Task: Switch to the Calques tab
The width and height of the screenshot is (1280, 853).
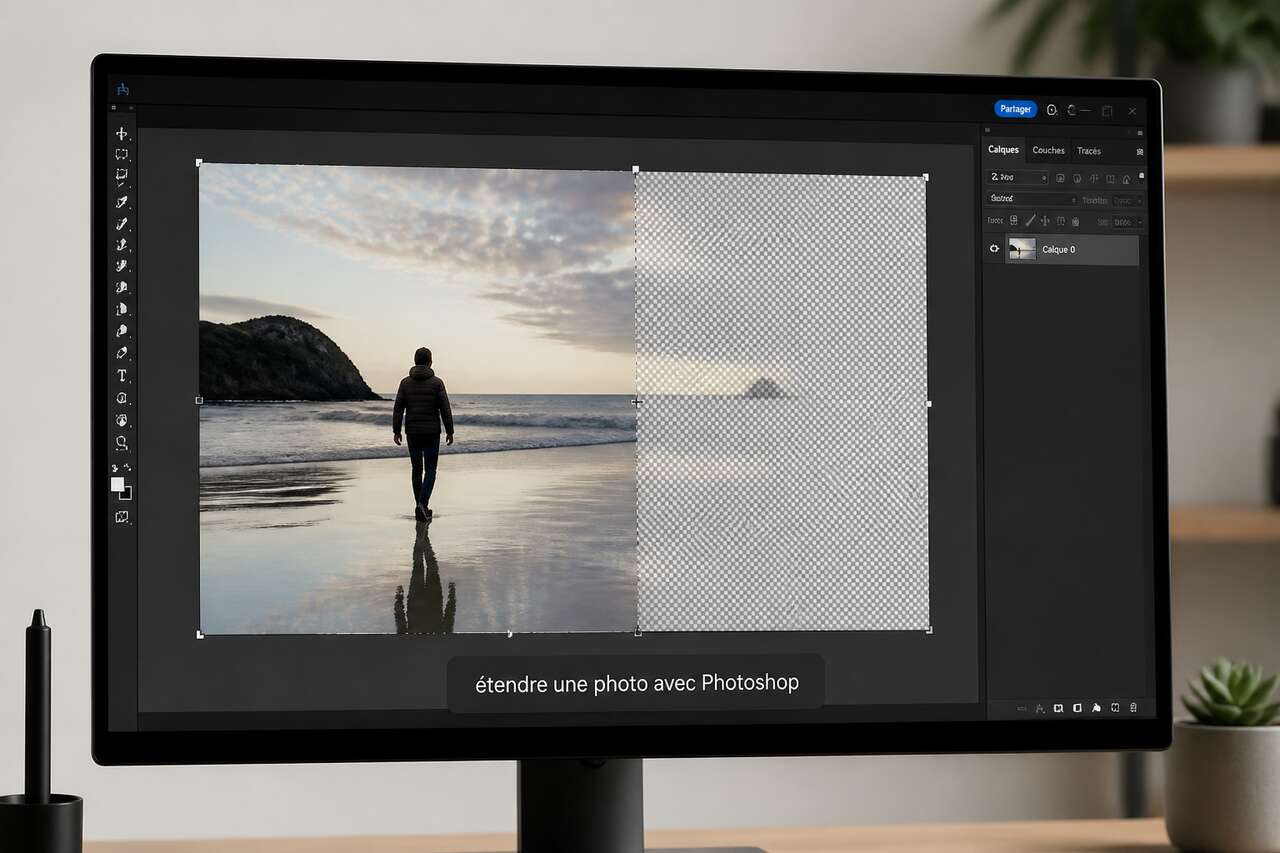Action: click(1003, 150)
